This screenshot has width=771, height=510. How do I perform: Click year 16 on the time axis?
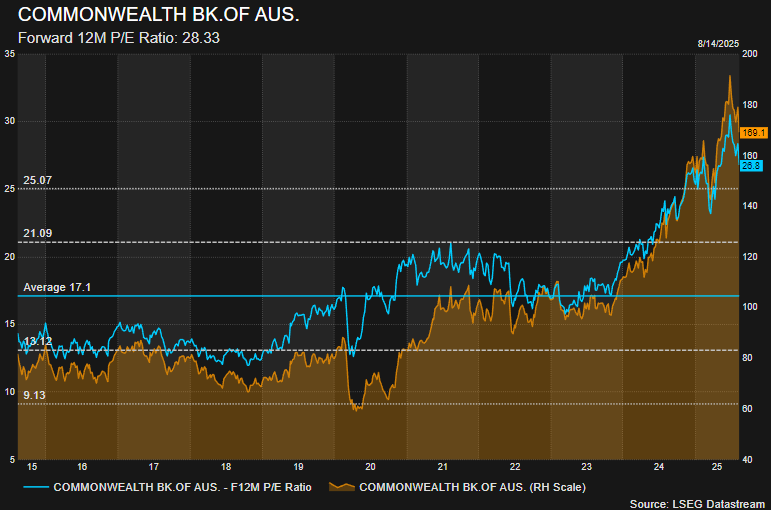click(x=81, y=467)
